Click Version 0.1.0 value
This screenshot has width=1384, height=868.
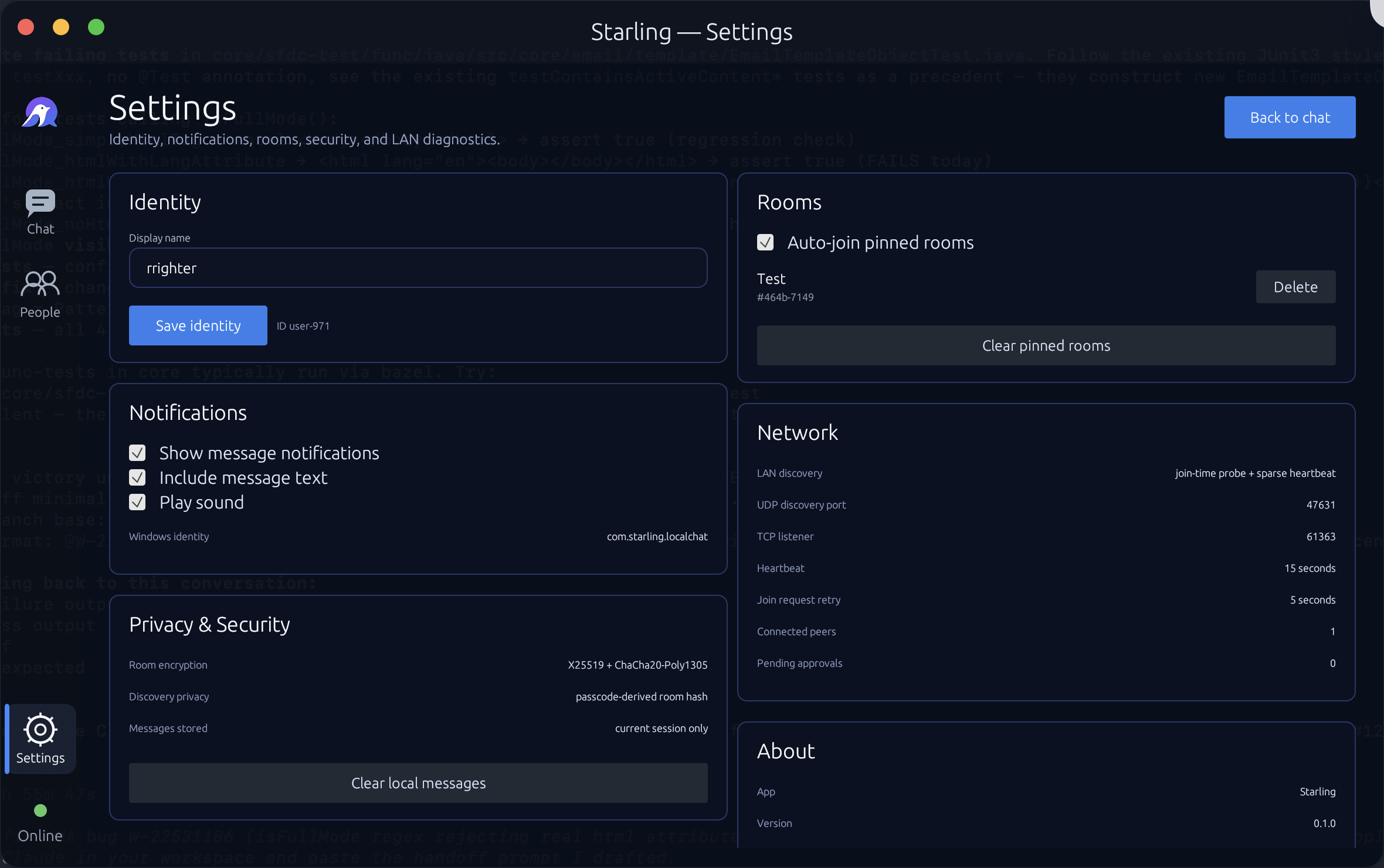click(x=1324, y=823)
